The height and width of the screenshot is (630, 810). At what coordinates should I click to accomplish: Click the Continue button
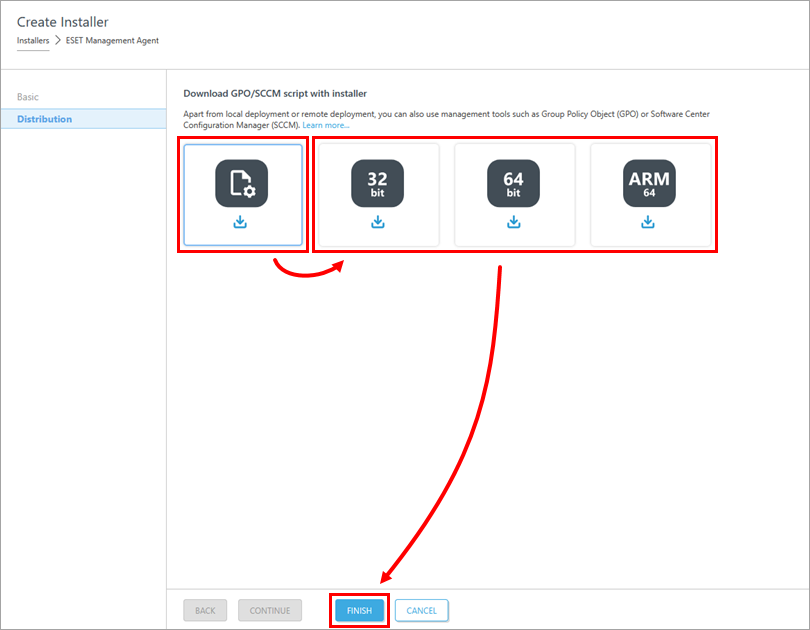tap(269, 610)
